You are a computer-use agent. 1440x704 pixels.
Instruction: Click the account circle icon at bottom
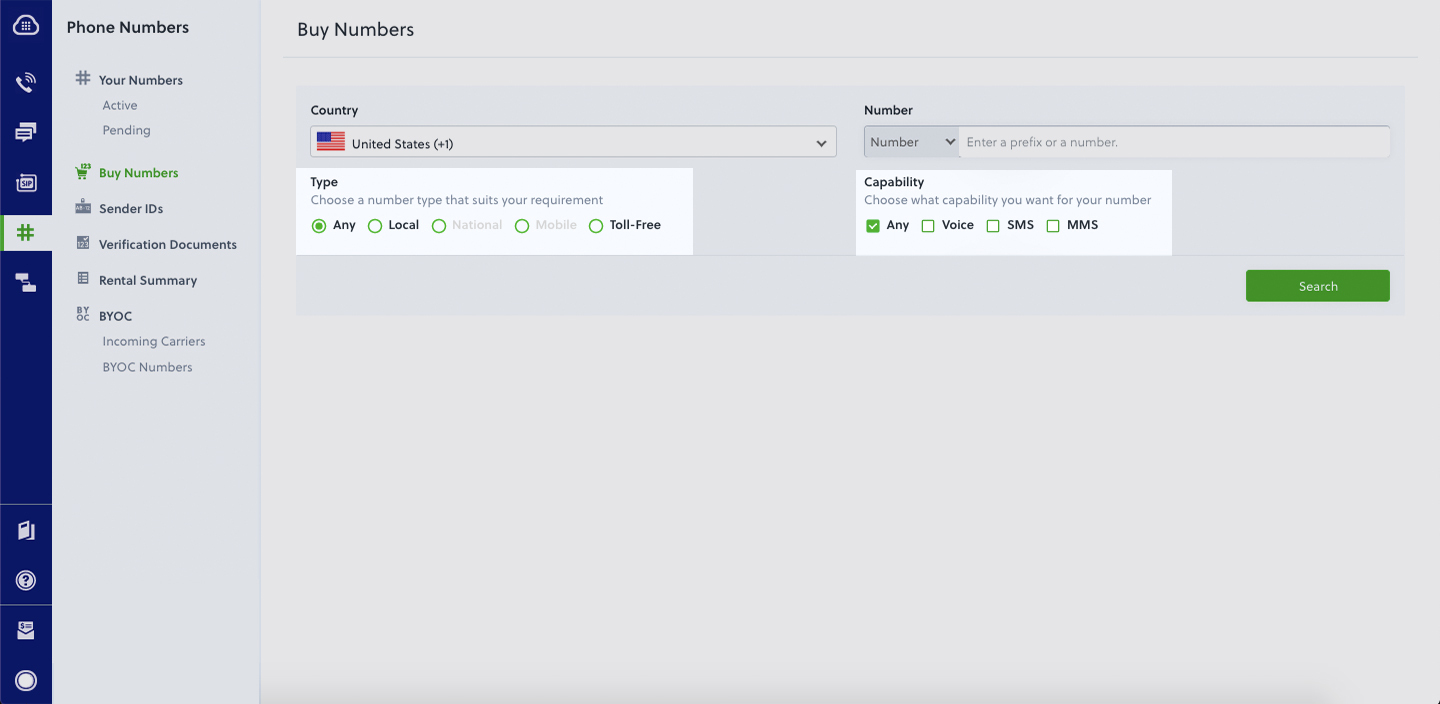(26, 680)
